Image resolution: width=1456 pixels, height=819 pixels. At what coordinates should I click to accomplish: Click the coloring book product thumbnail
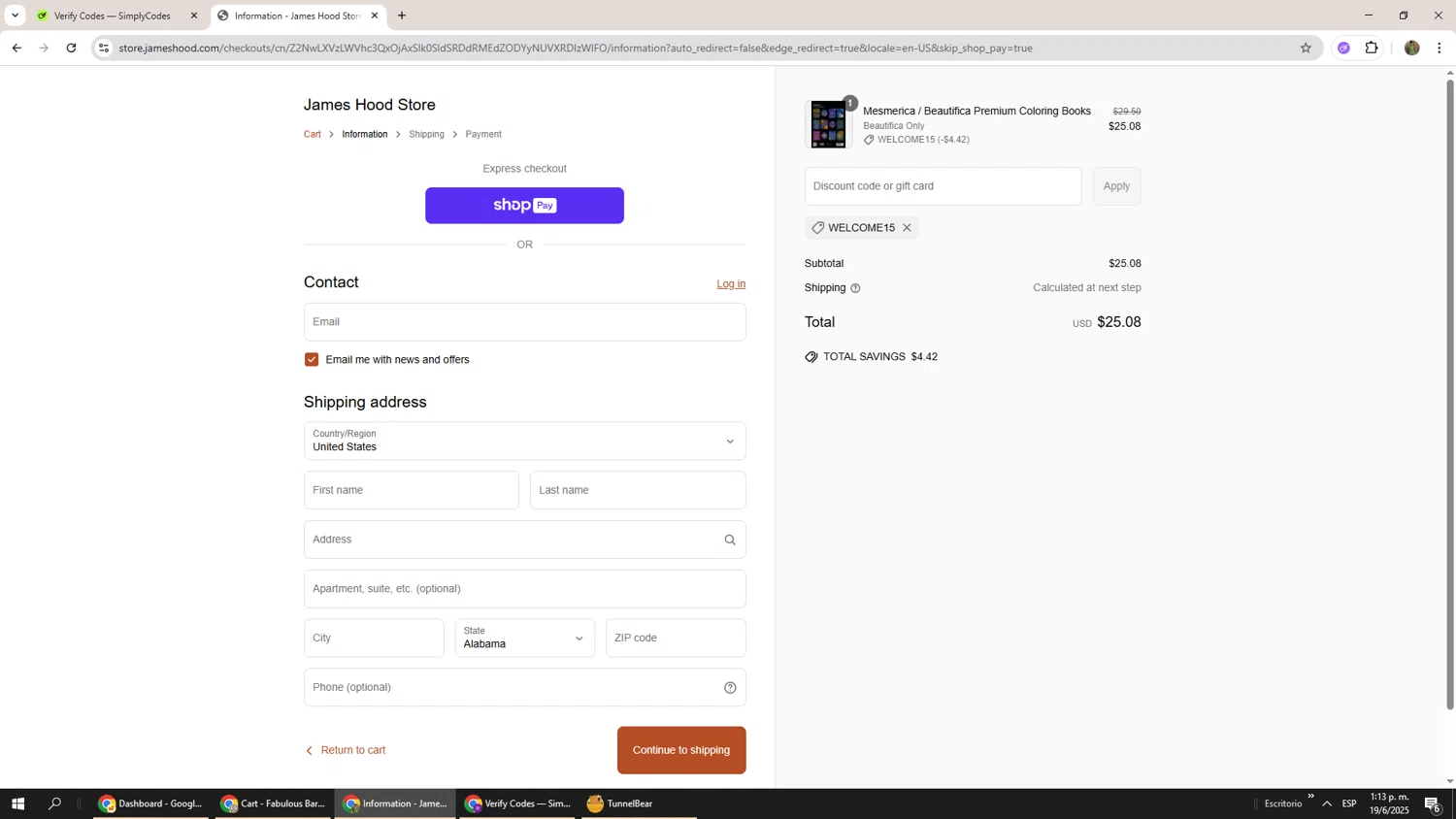(829, 124)
